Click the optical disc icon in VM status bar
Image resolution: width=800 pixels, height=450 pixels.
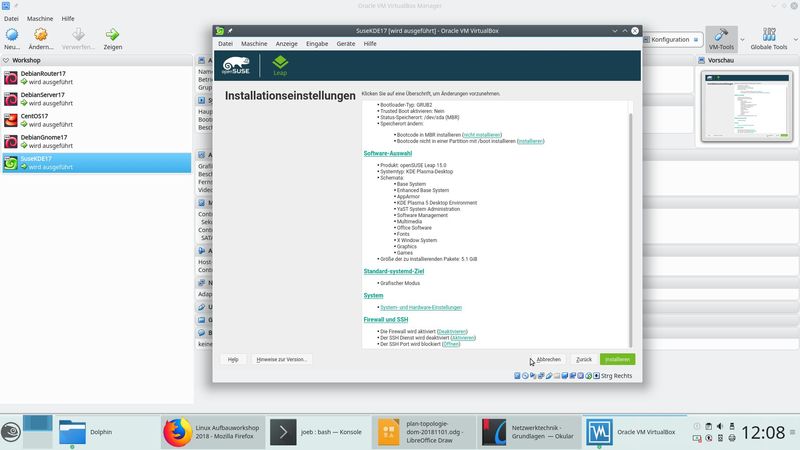tap(525, 376)
